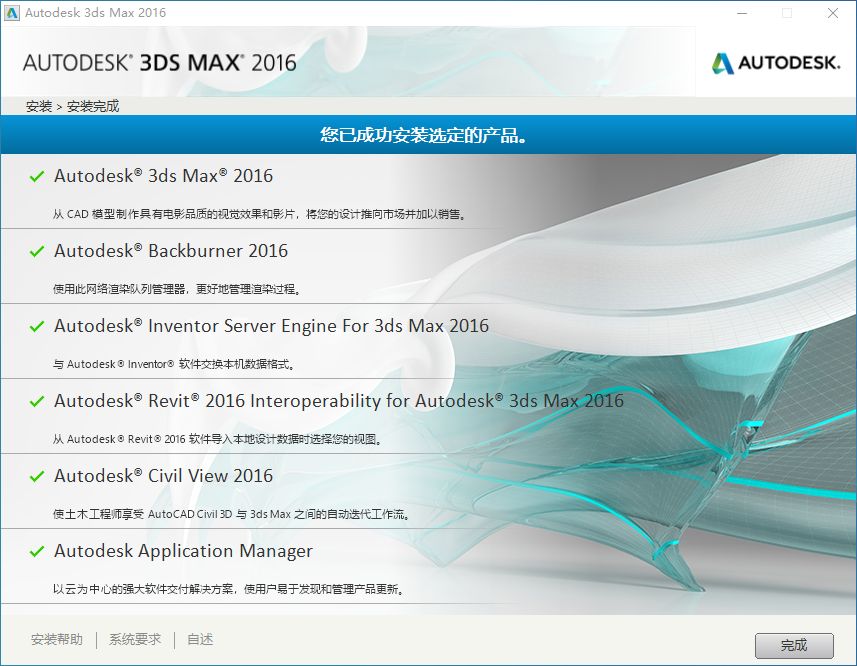Click the green checkmark beside Autodesk 3ds Max 2016
This screenshot has height=666, width=857.
point(37,176)
